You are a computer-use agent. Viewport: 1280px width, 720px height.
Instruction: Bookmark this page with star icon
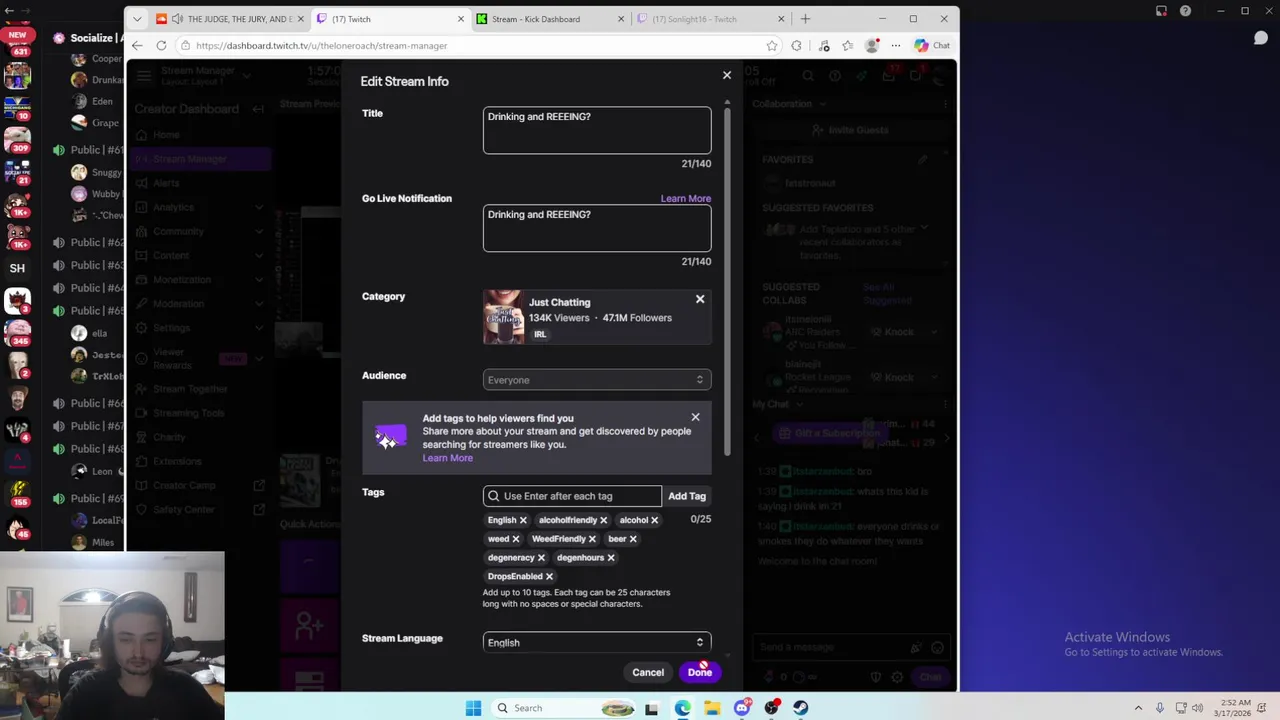pos(772,45)
